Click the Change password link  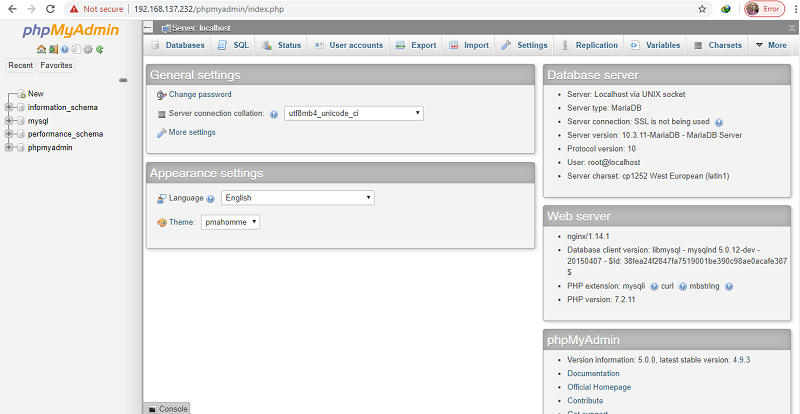200,95
